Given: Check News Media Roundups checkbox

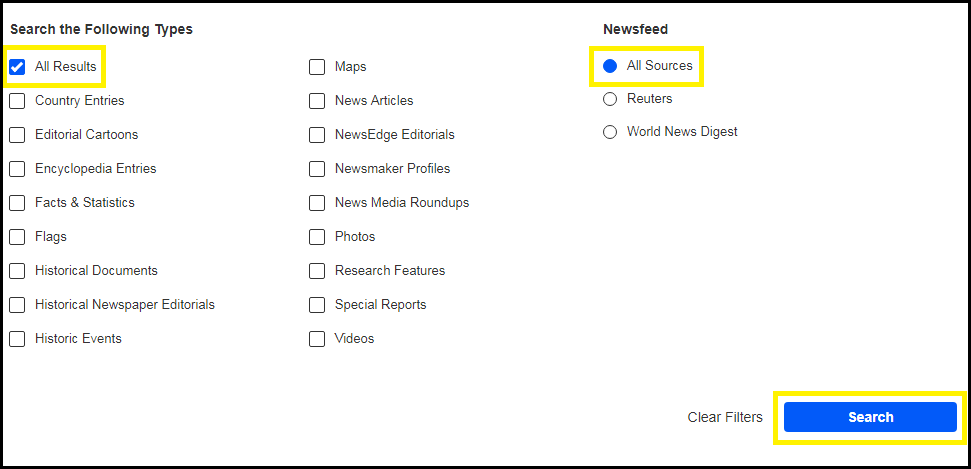Looking at the screenshot, I should click(x=317, y=203).
